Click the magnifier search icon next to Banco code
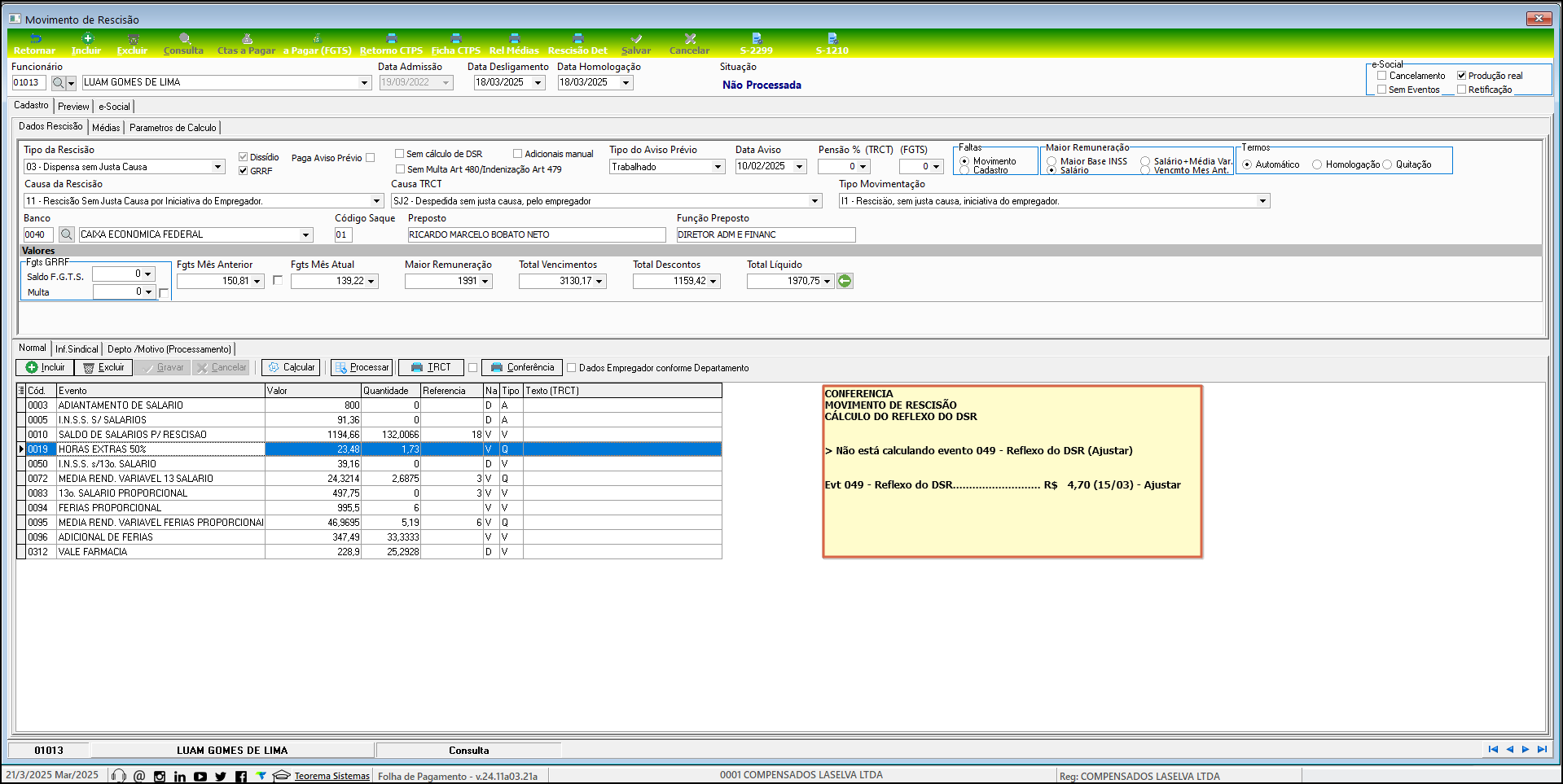1563x784 pixels. coord(67,234)
